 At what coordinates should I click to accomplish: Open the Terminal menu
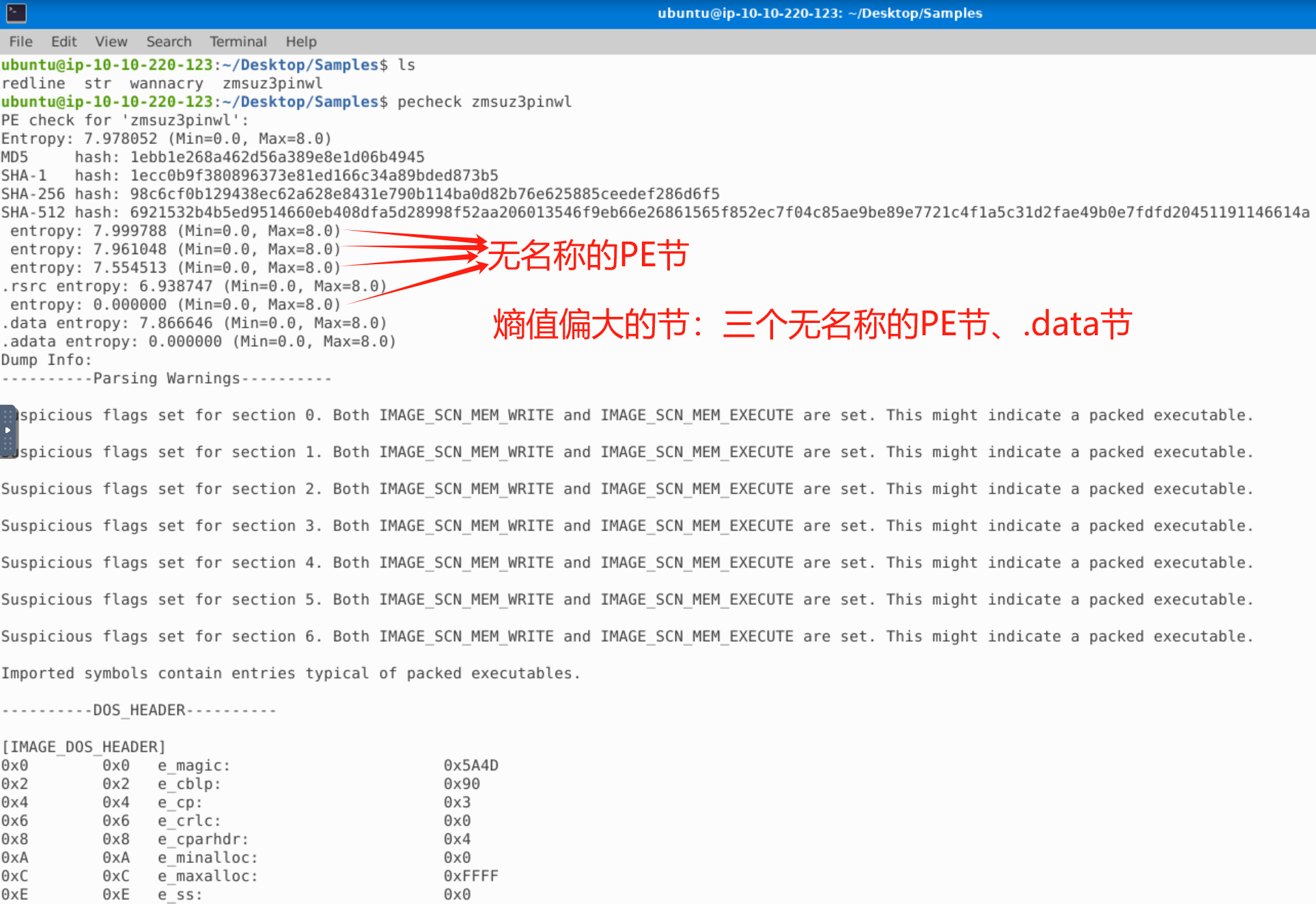[238, 42]
